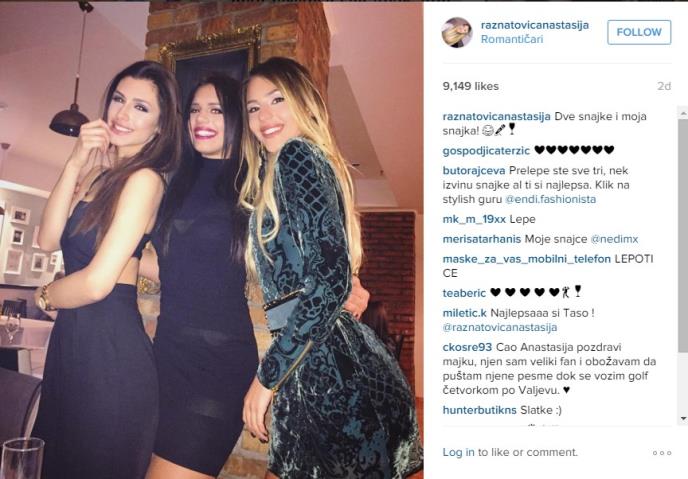Viewport: 688px width, 479px height.
Task: Open the @endi.fashionista mention
Action: [x=550, y=199]
